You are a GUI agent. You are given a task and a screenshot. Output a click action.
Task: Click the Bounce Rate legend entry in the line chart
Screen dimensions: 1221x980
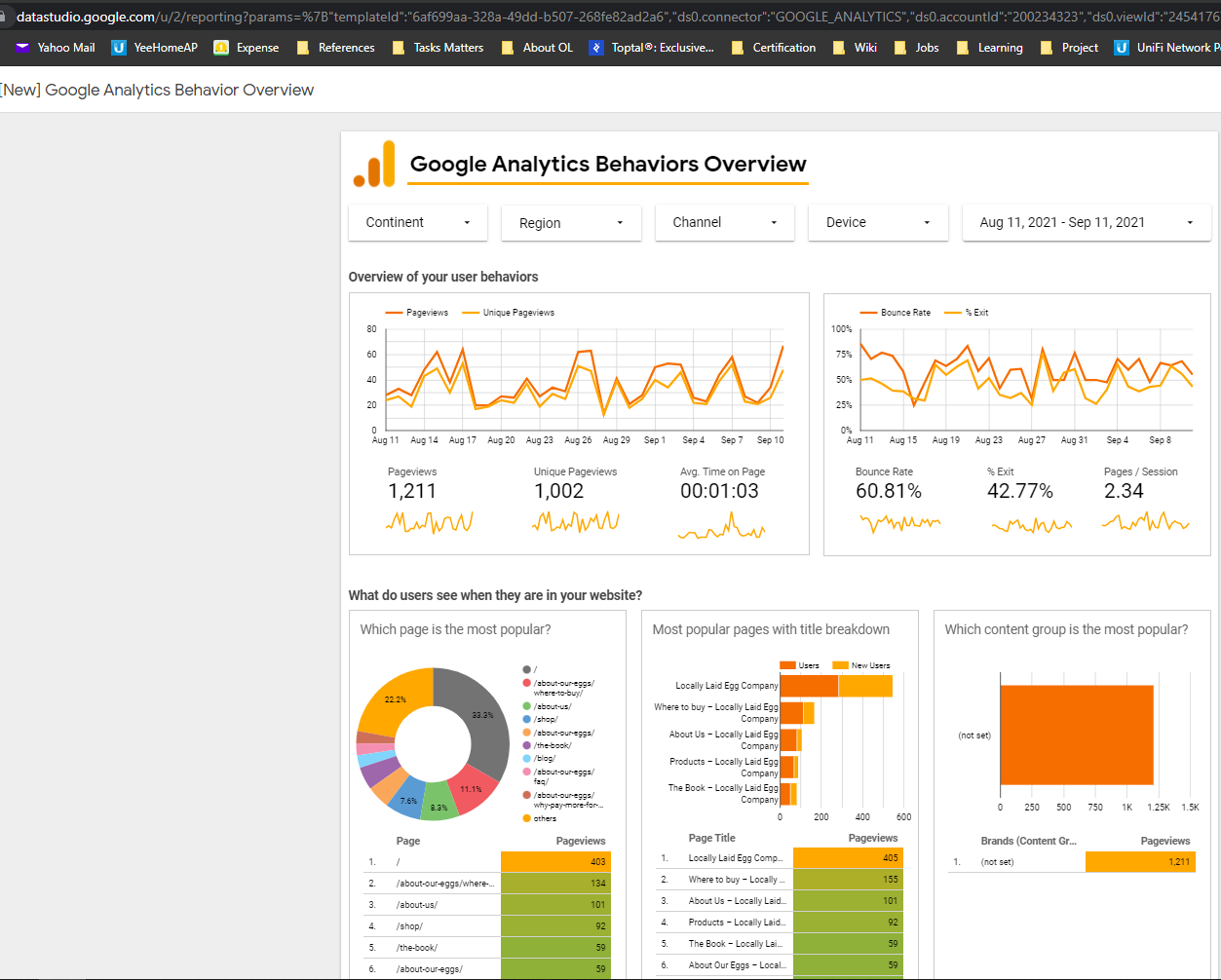coord(895,313)
